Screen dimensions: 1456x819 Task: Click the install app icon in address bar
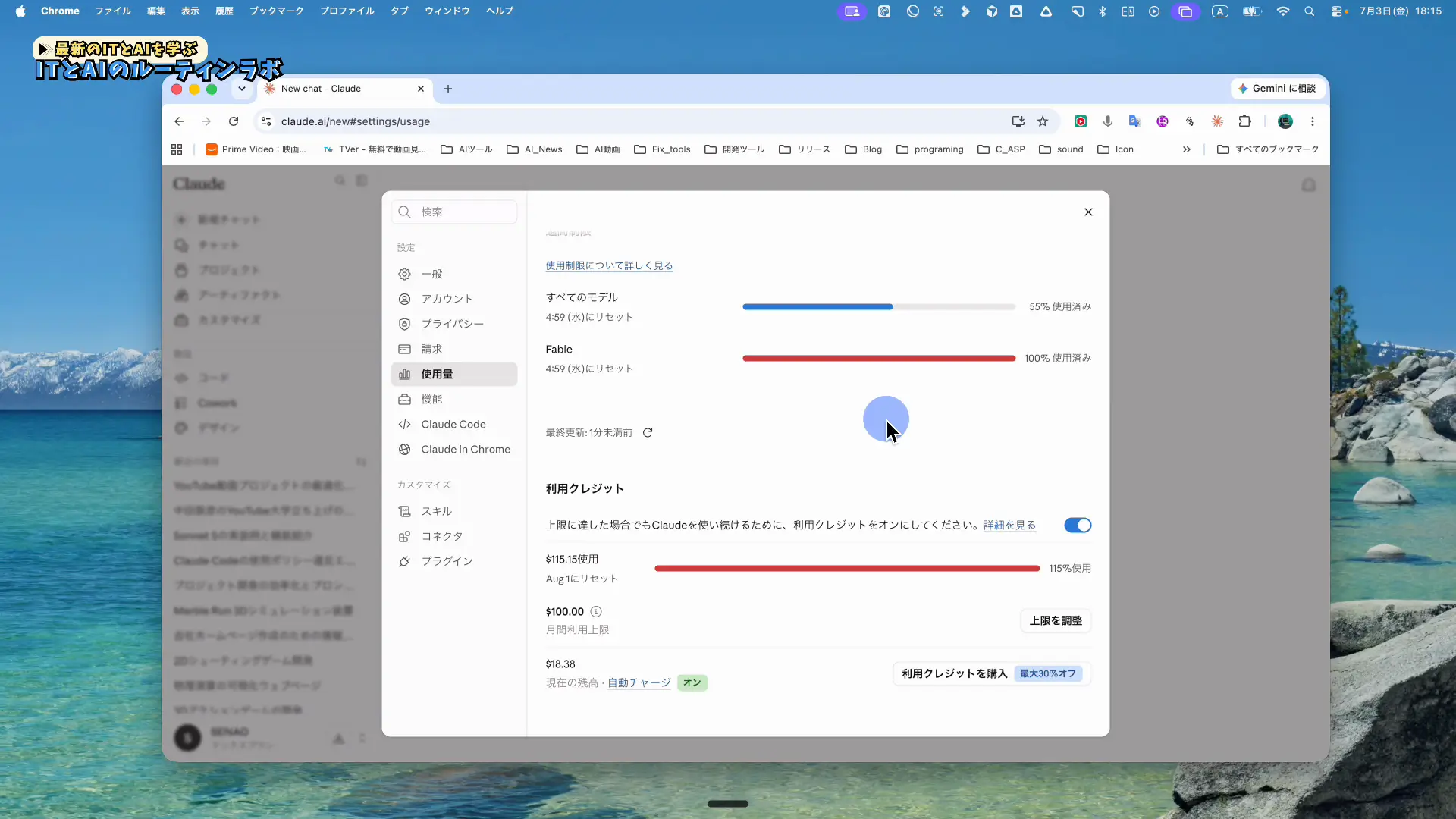[1018, 121]
